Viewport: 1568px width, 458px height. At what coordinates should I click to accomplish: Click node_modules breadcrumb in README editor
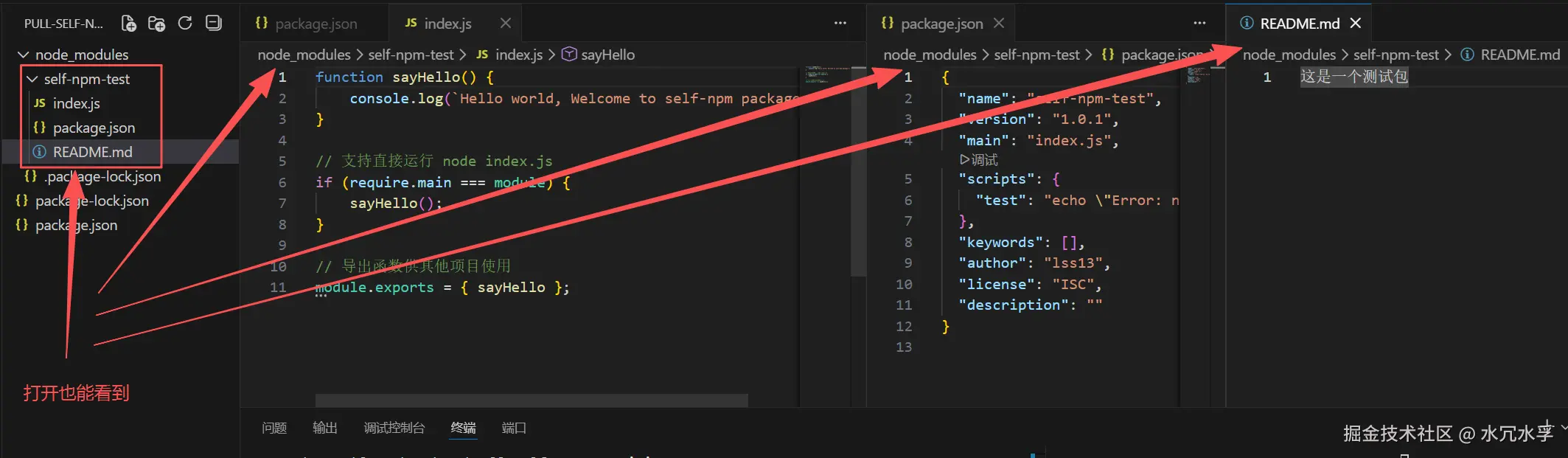point(1289,55)
